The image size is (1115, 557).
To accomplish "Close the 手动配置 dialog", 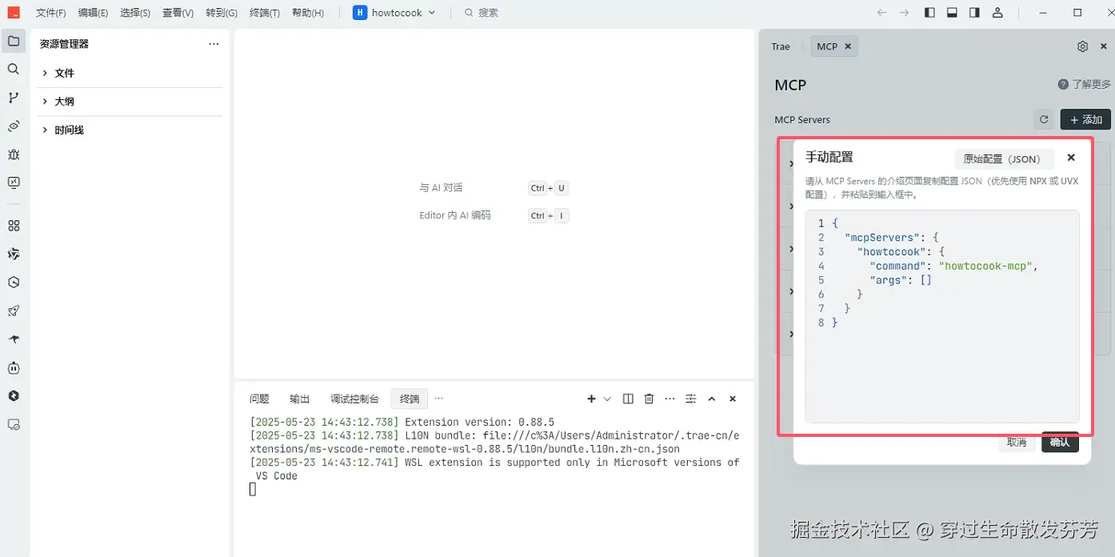I will (x=1071, y=158).
